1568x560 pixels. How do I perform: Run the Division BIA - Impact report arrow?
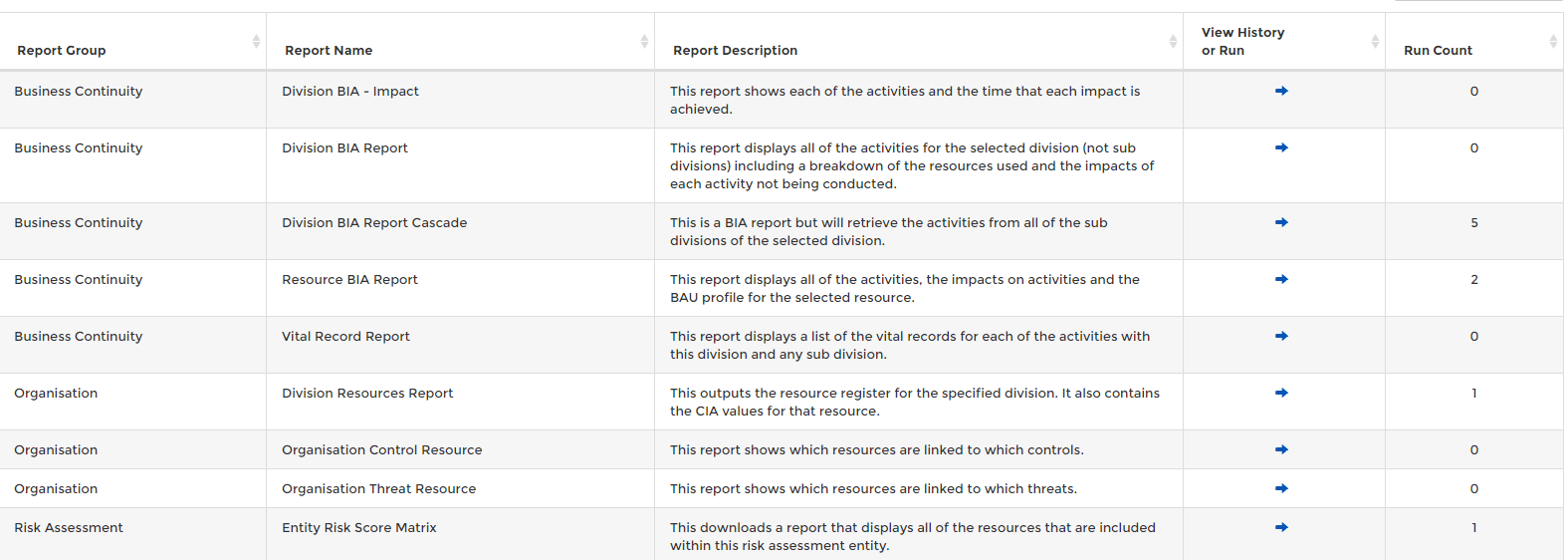pyautogui.click(x=1281, y=91)
